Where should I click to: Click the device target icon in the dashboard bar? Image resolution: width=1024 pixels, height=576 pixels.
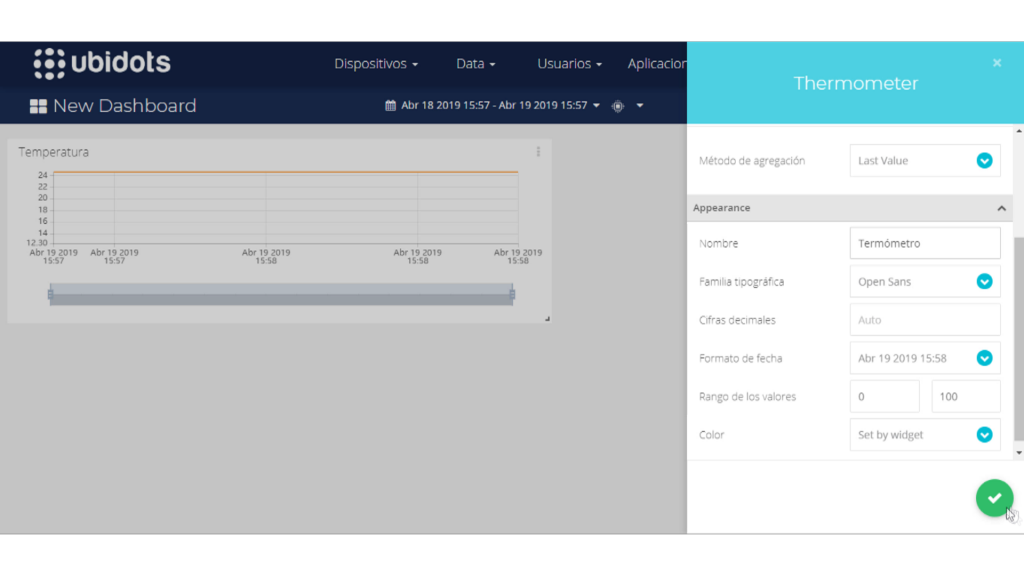click(x=618, y=106)
